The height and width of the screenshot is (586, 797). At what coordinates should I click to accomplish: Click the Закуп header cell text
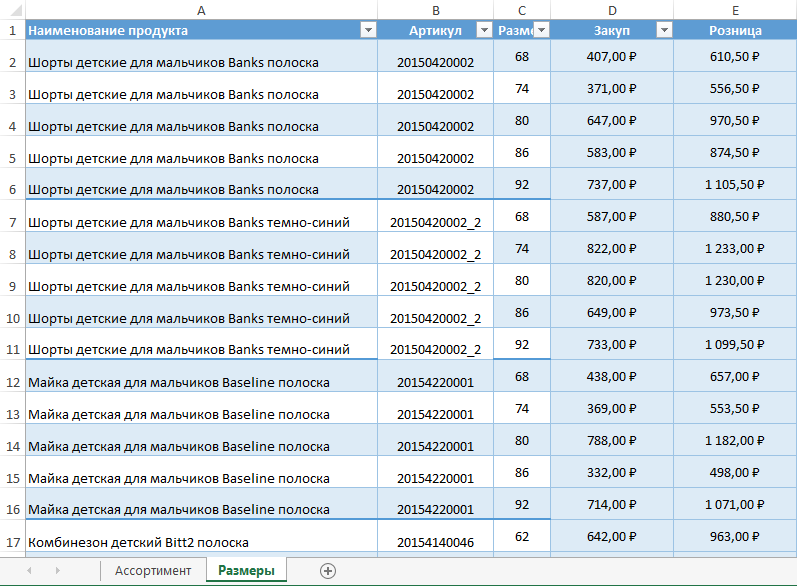coord(612,30)
